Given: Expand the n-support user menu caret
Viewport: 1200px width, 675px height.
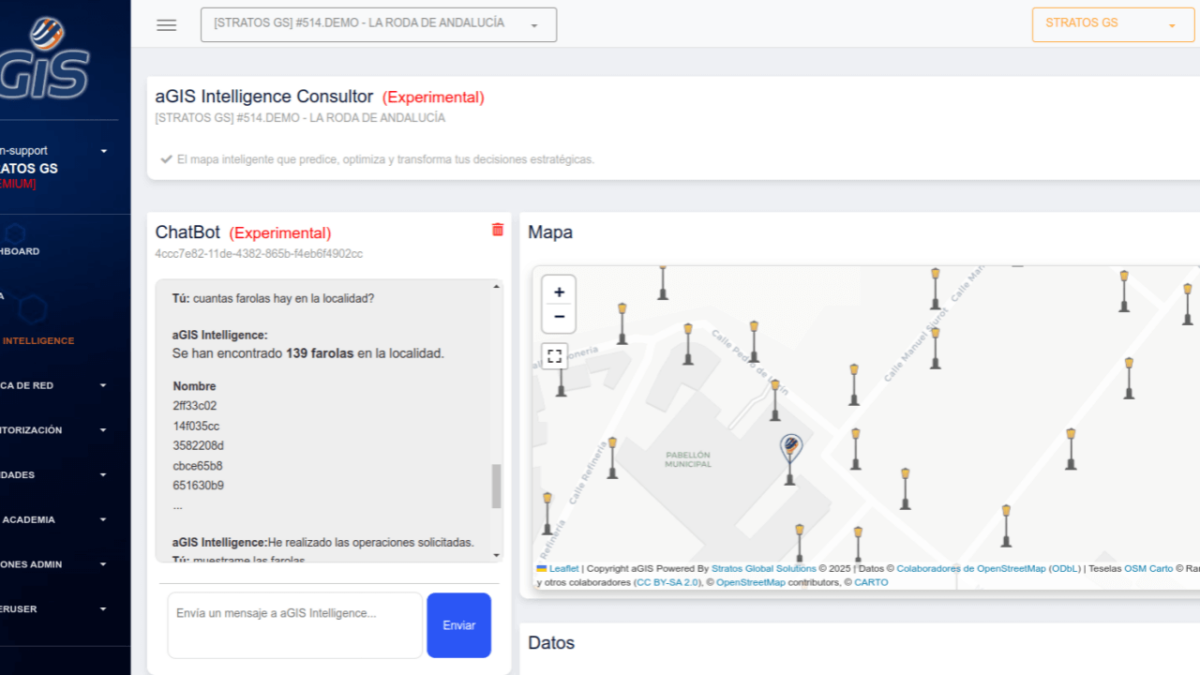Looking at the screenshot, I should click(104, 151).
